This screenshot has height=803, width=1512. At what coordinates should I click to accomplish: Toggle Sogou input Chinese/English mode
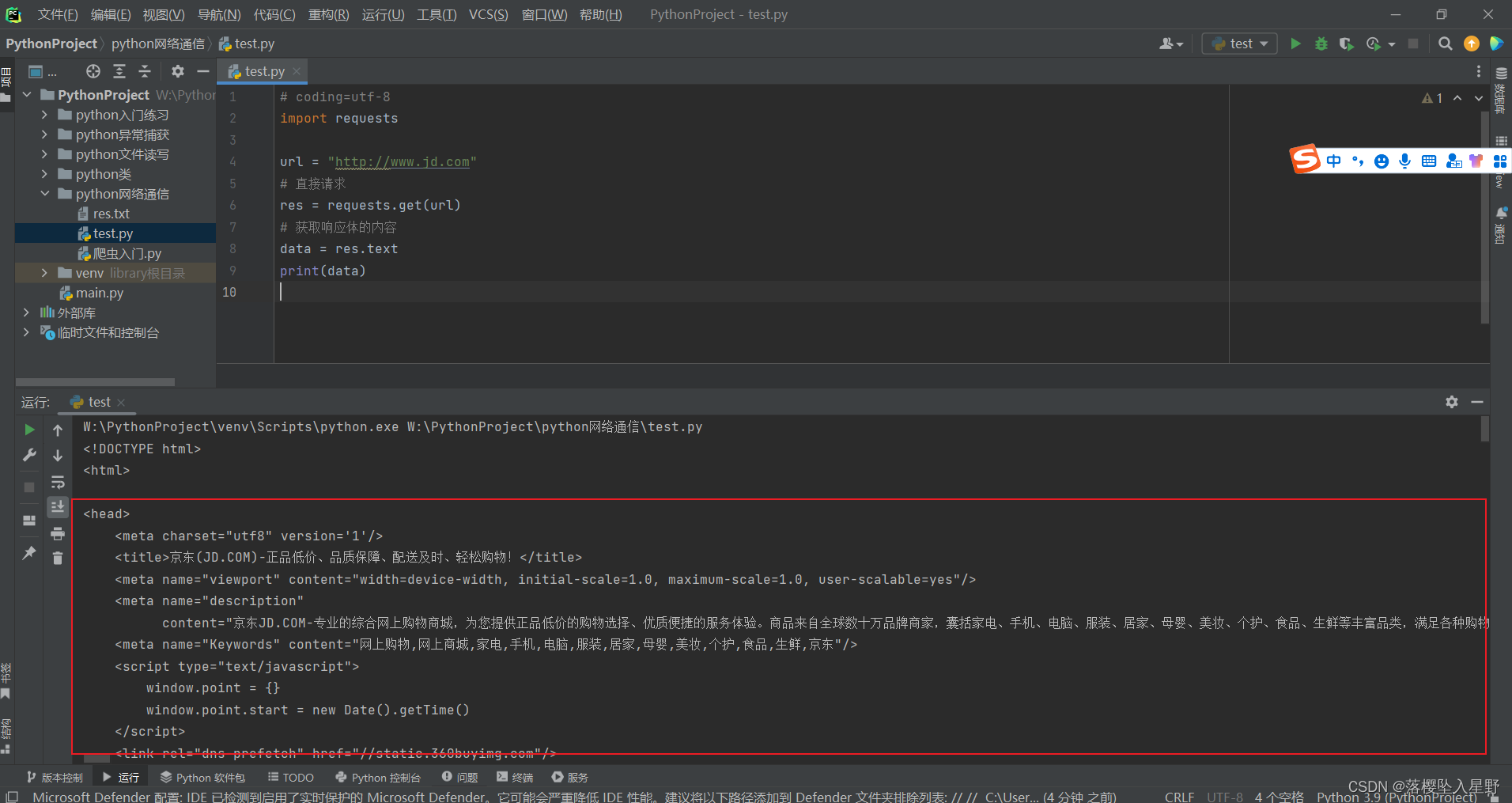[x=1334, y=161]
